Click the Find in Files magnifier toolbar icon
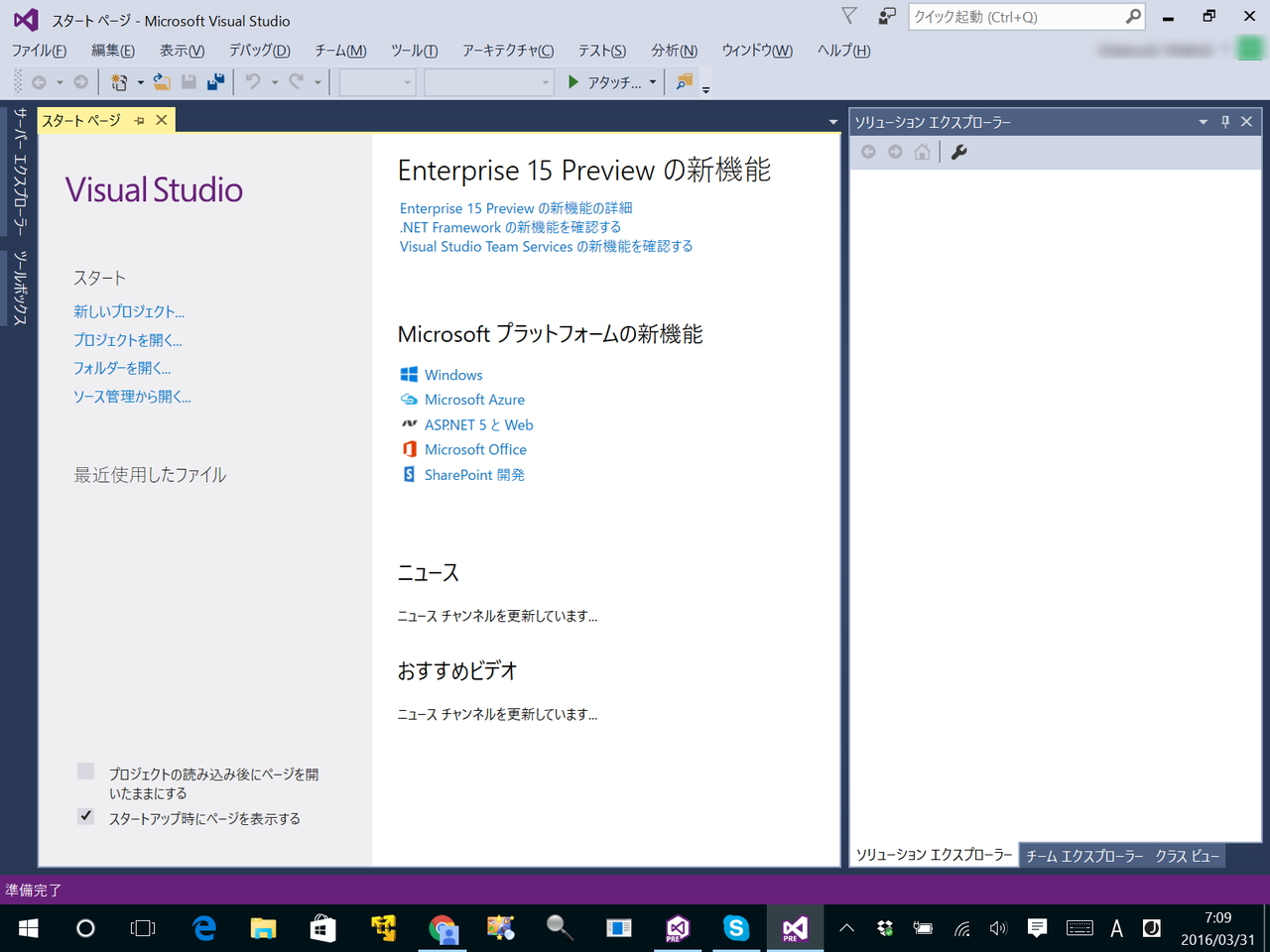 pyautogui.click(x=684, y=82)
